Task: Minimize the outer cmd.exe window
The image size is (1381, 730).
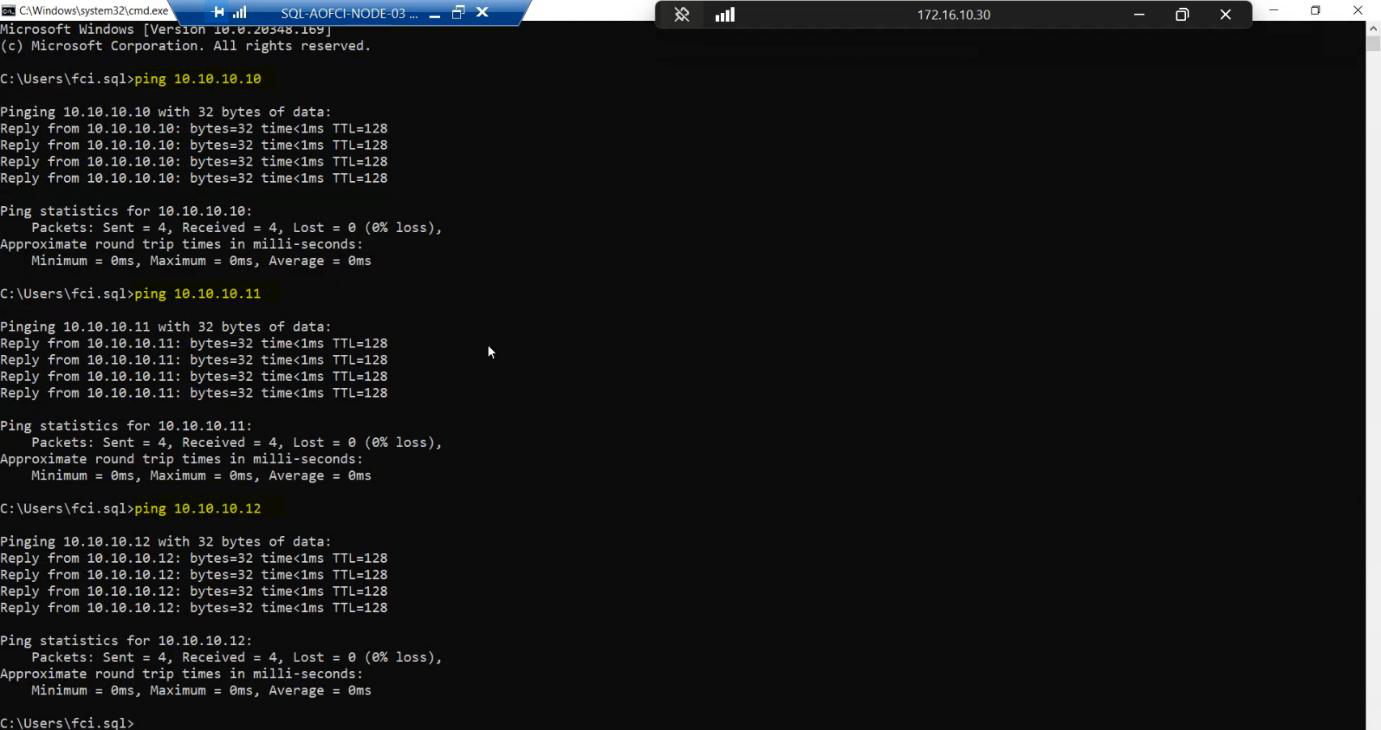Action: (1274, 10)
